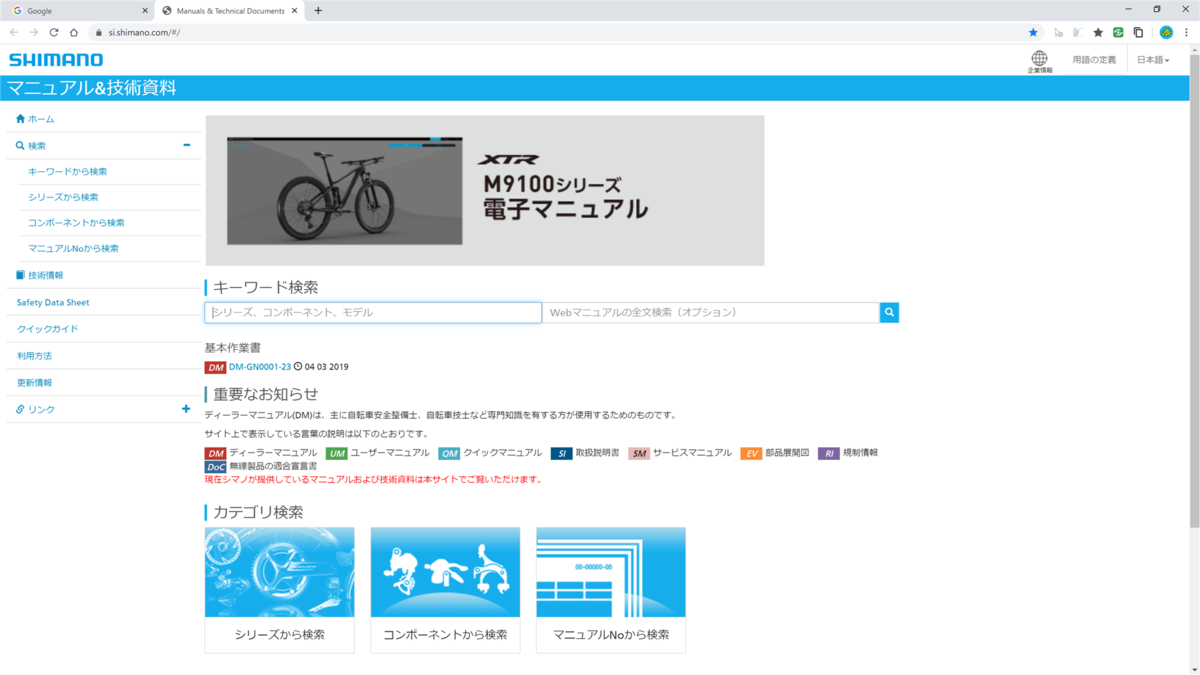Image resolution: width=1200 pixels, height=675 pixels.
Task: Click the red DM ディーラーマニュアル legend badge
Action: tap(215, 453)
